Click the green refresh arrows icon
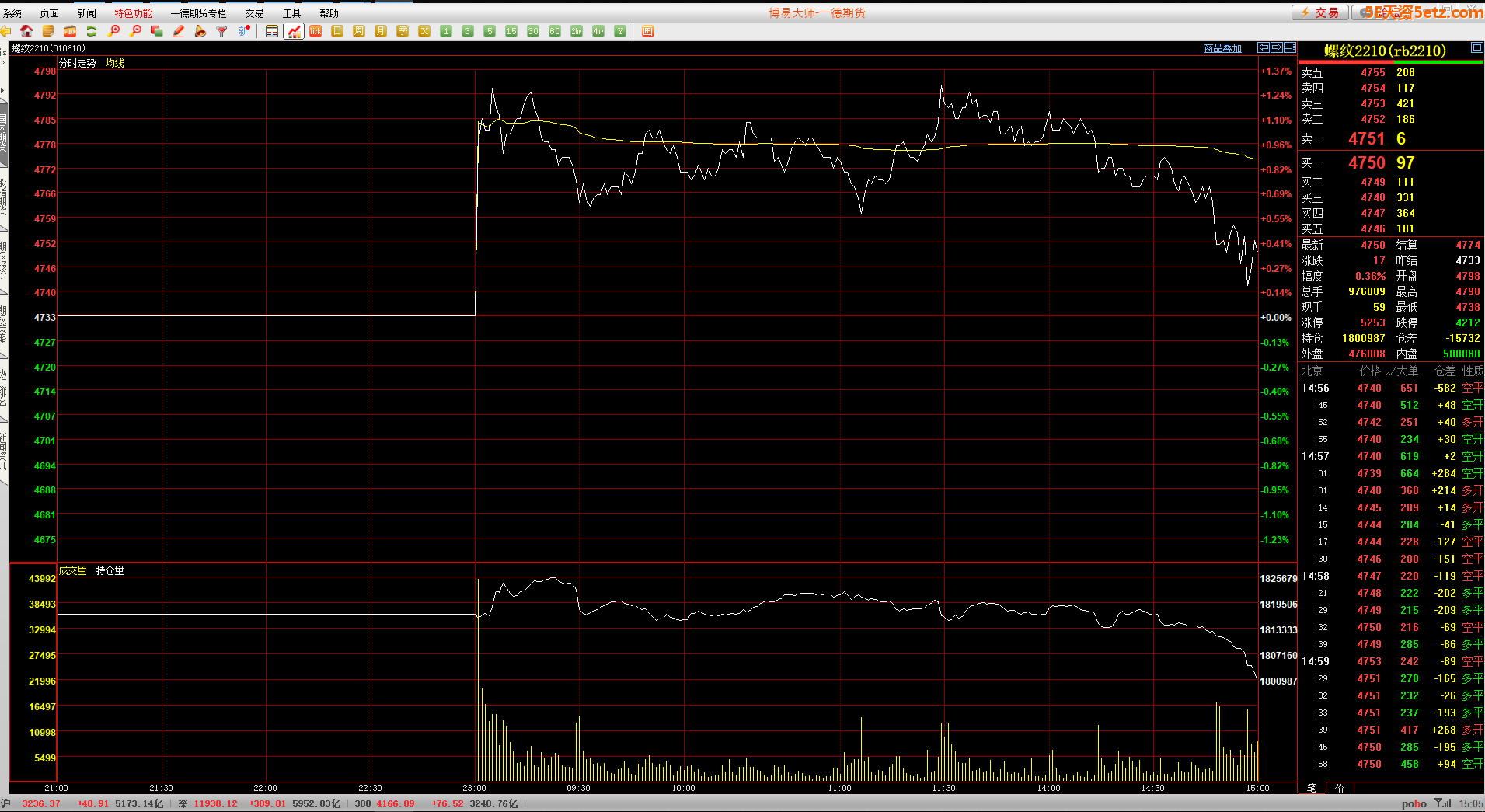The width and height of the screenshot is (1485, 812). tap(92, 31)
